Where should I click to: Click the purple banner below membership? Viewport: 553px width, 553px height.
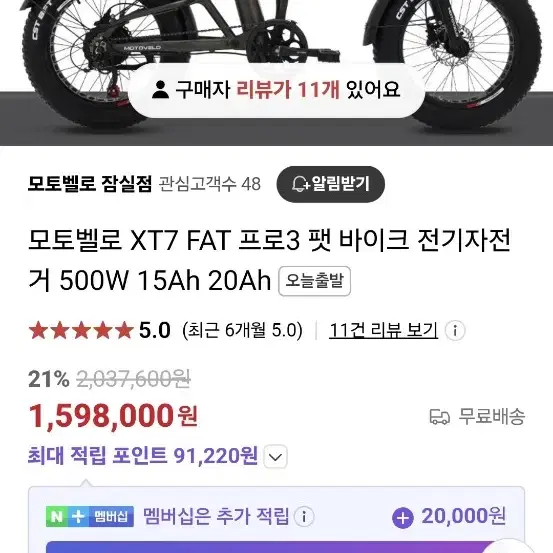[276, 547]
